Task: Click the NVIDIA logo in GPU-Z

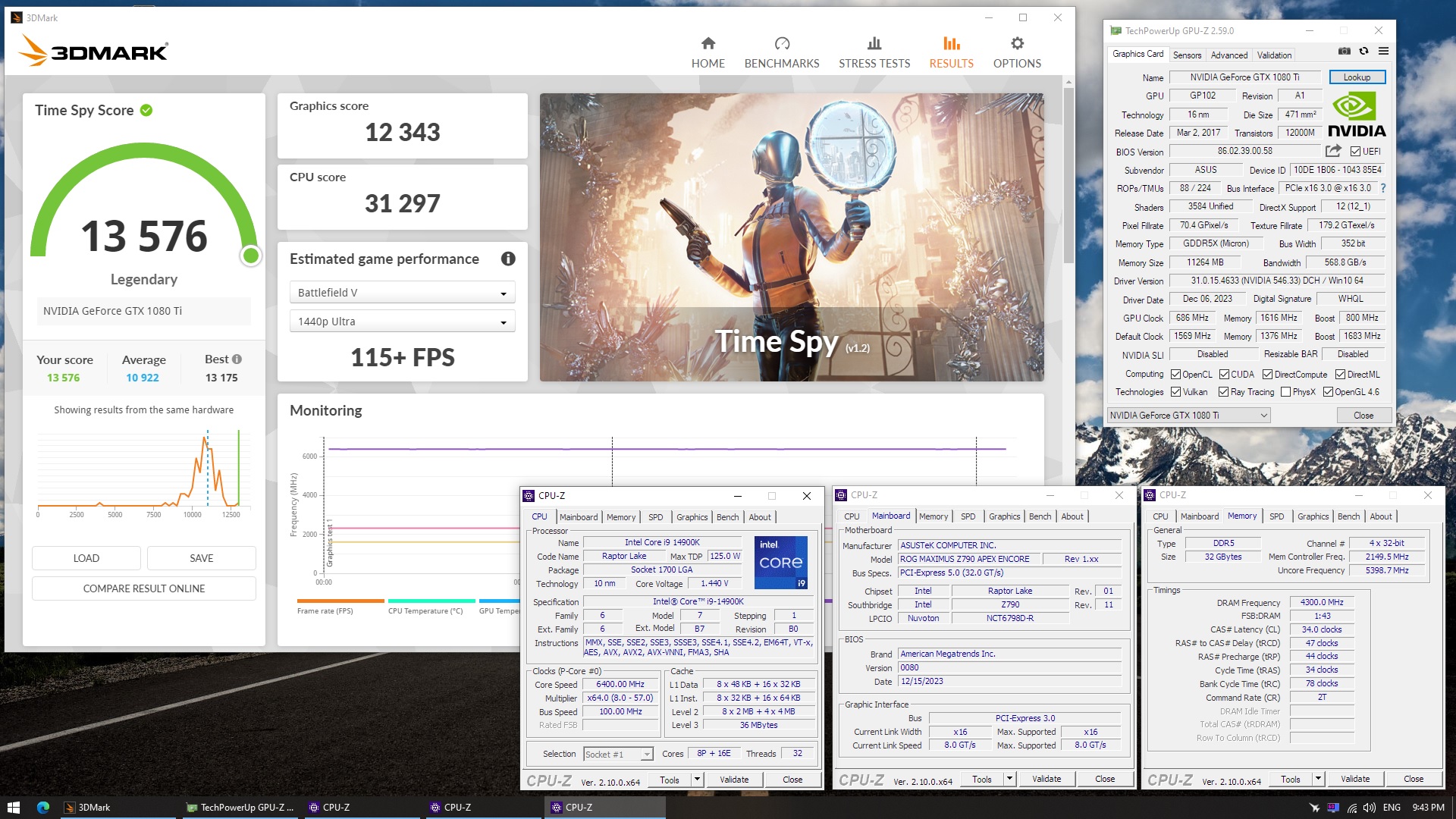Action: [x=1357, y=115]
